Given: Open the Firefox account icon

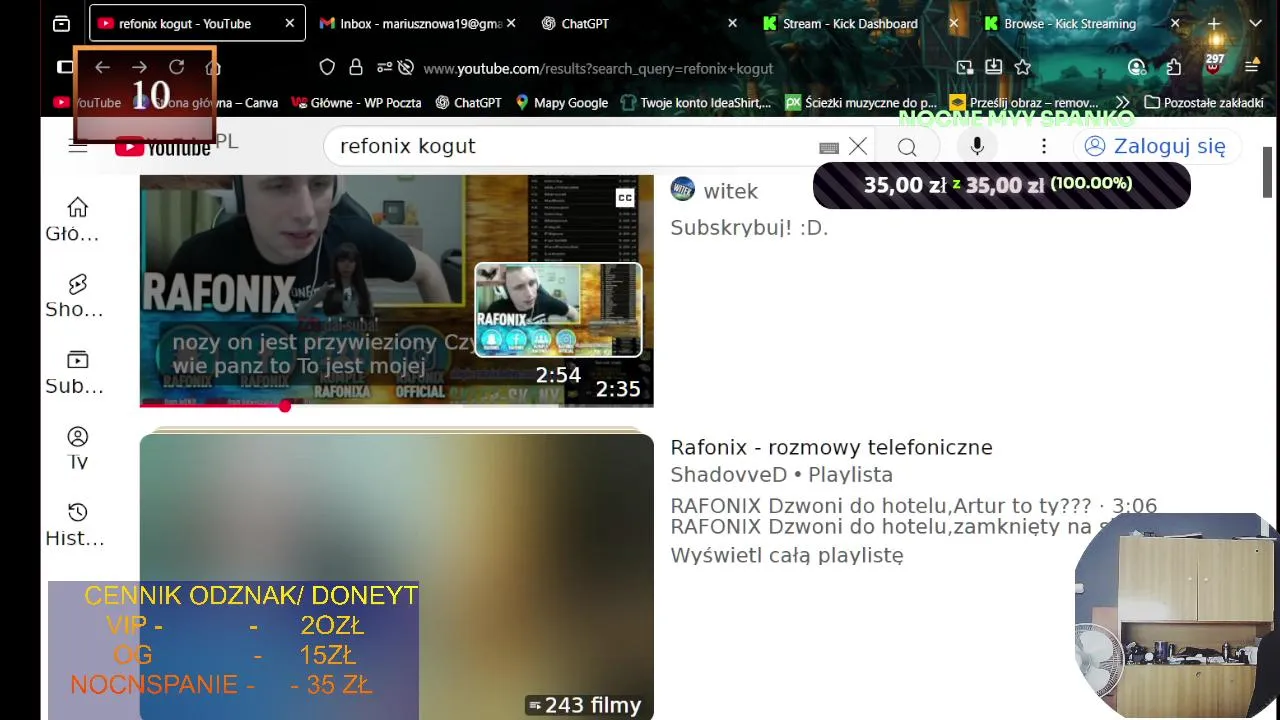Looking at the screenshot, I should click(x=1136, y=67).
